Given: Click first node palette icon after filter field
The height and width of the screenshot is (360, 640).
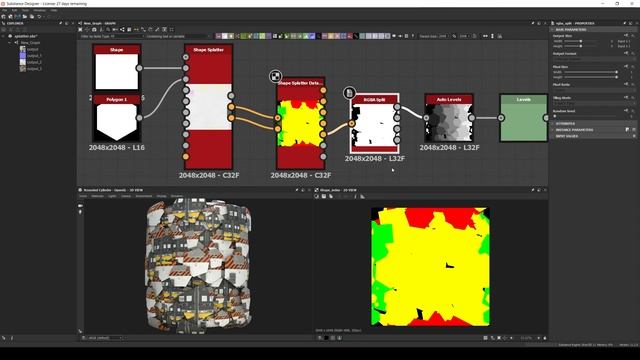Looking at the screenshot, I should tap(218, 36).
